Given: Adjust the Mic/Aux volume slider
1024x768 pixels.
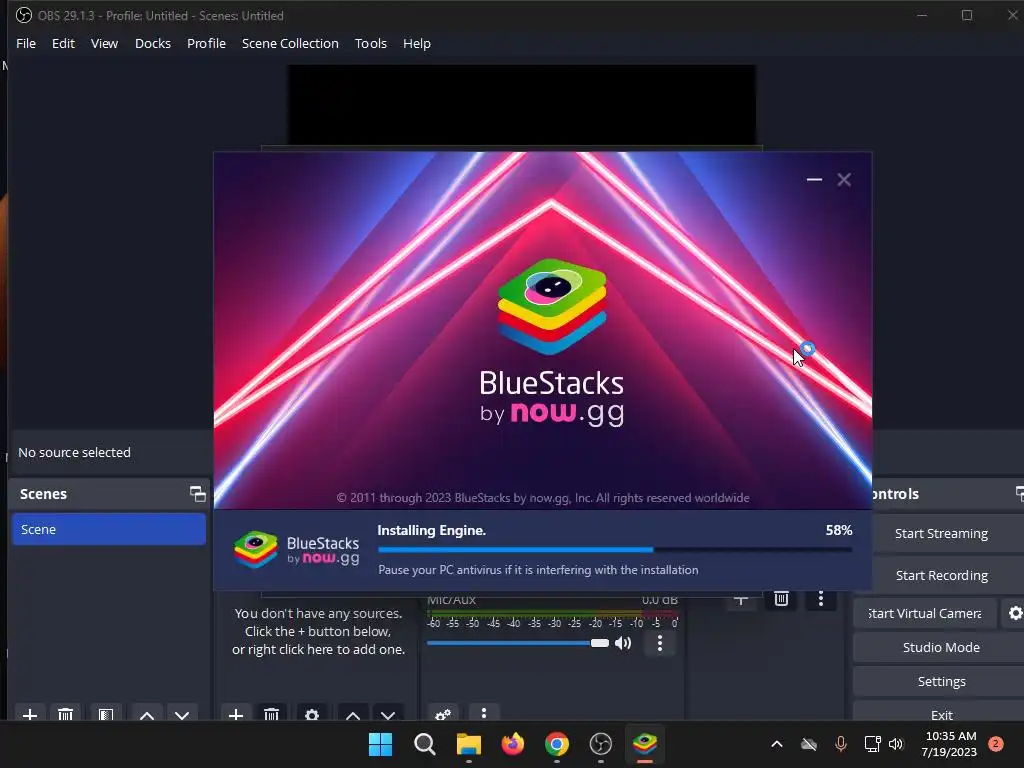Looking at the screenshot, I should pos(517,643).
